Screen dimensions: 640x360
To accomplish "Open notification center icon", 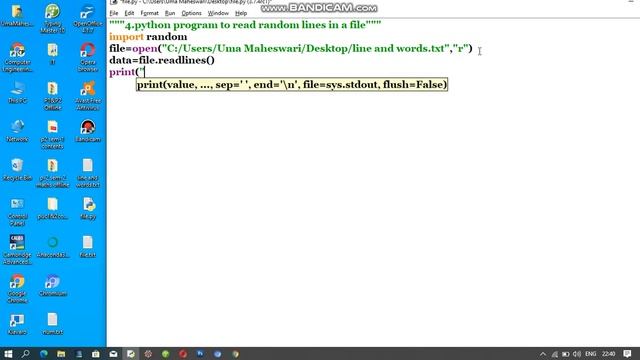I will click(627, 354).
